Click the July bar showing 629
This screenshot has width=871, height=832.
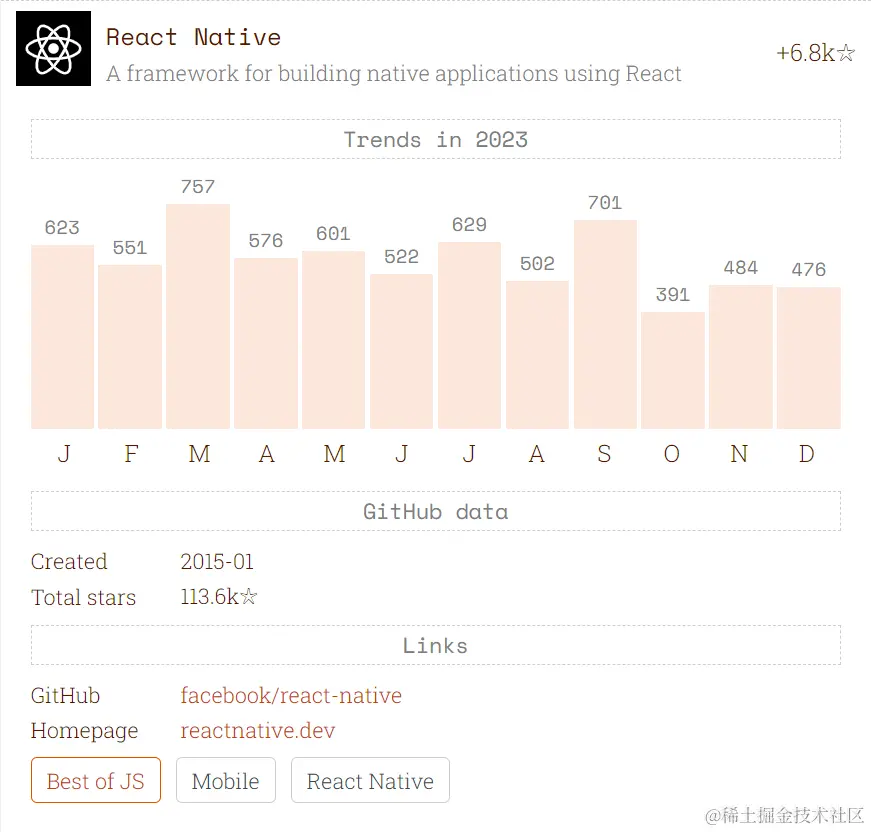469,335
